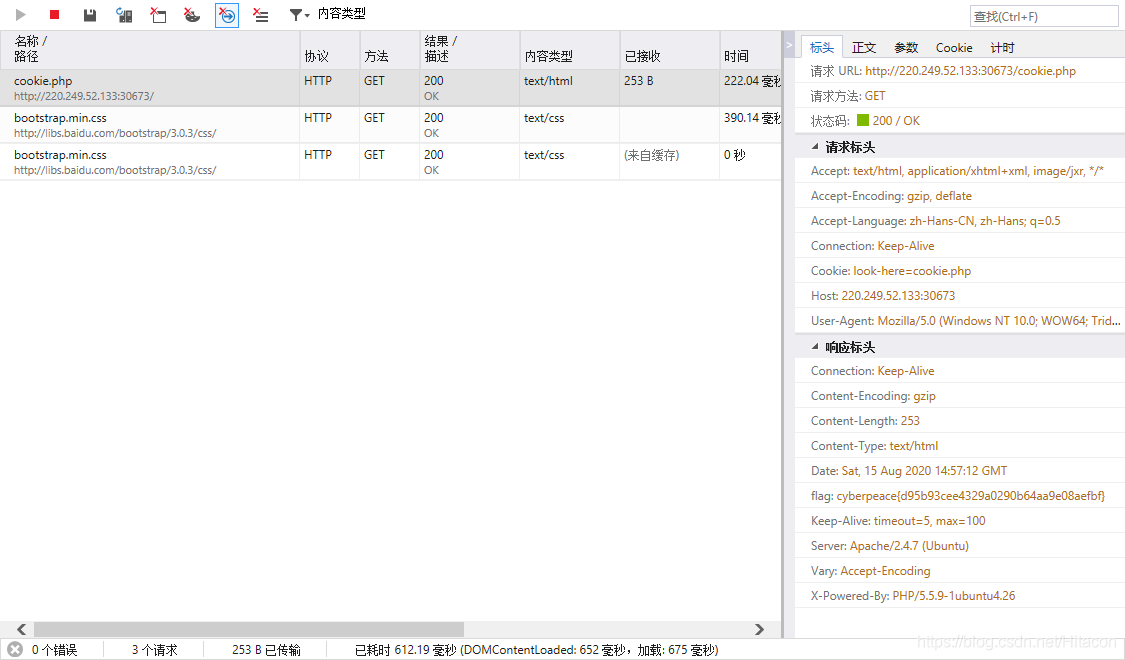This screenshot has width=1125, height=660.
Task: Switch to the 参数 tab
Action: coord(906,47)
